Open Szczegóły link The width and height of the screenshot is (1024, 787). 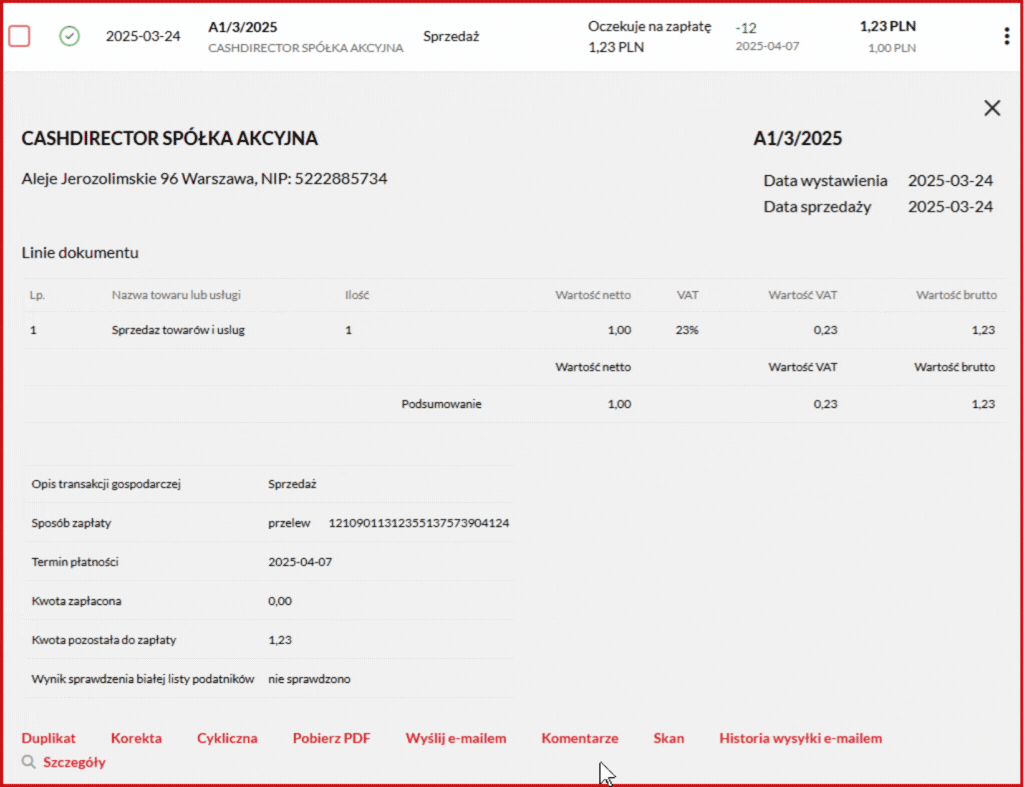pyautogui.click(x=74, y=762)
